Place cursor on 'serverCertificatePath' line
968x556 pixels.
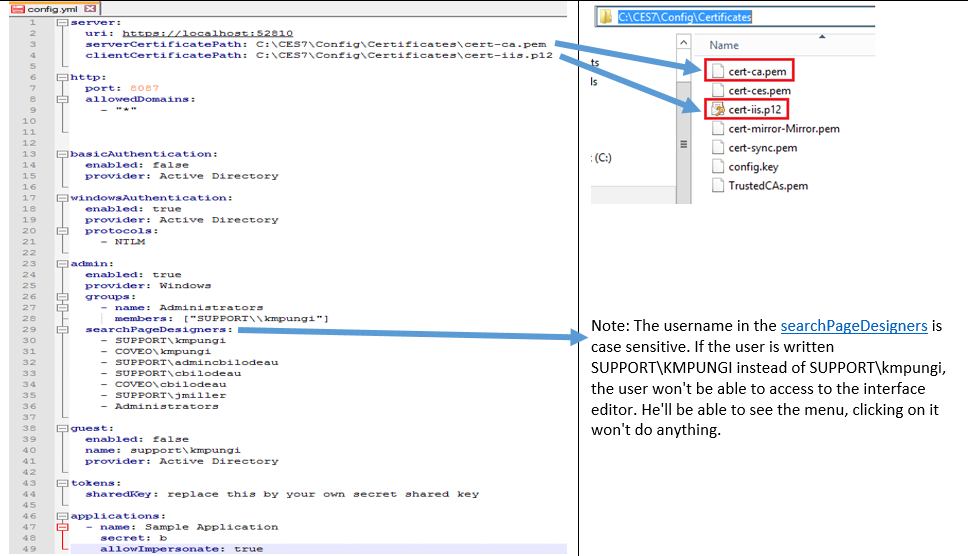click(x=315, y=44)
